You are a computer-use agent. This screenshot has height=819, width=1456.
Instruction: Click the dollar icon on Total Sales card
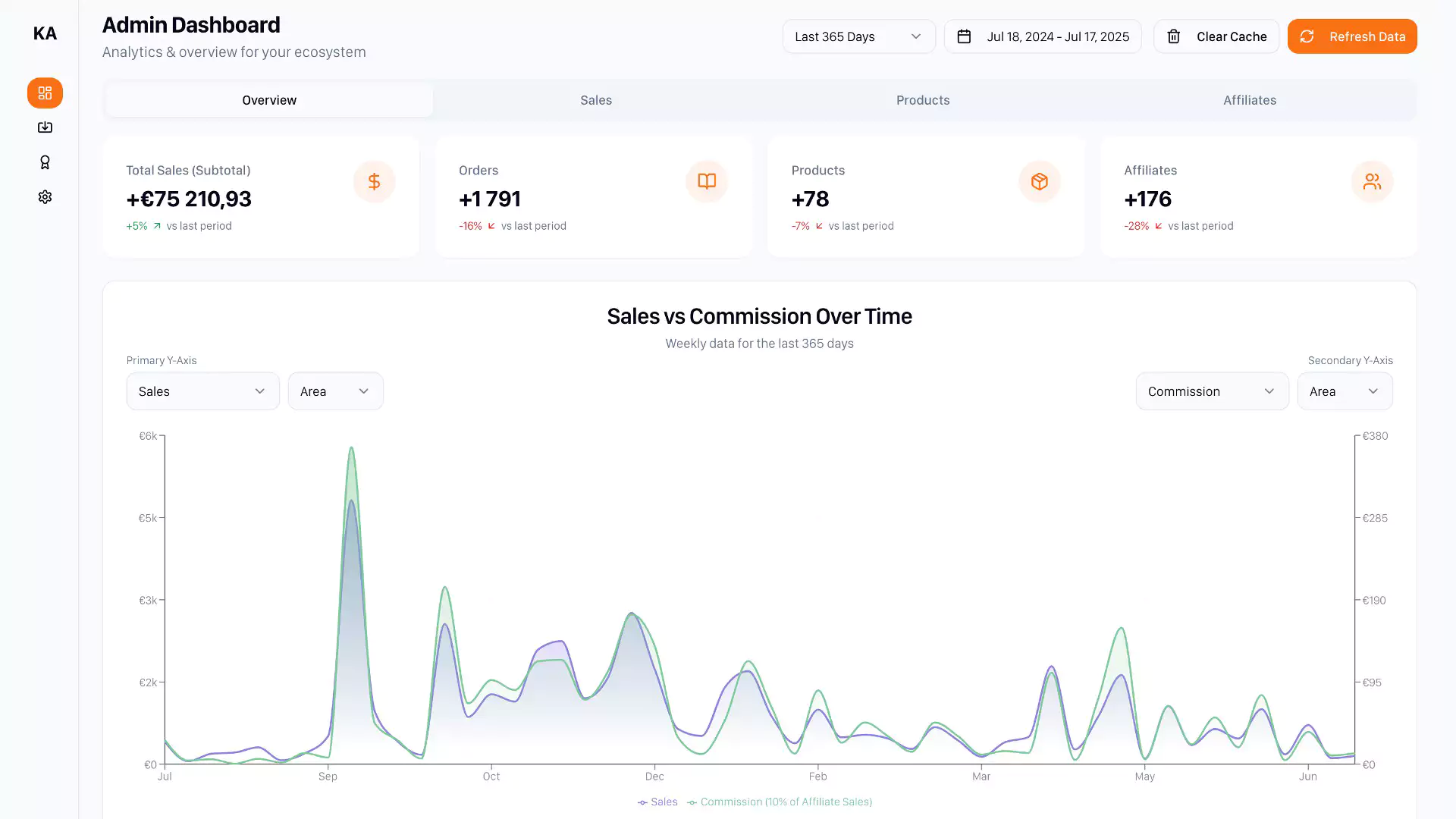coord(374,182)
